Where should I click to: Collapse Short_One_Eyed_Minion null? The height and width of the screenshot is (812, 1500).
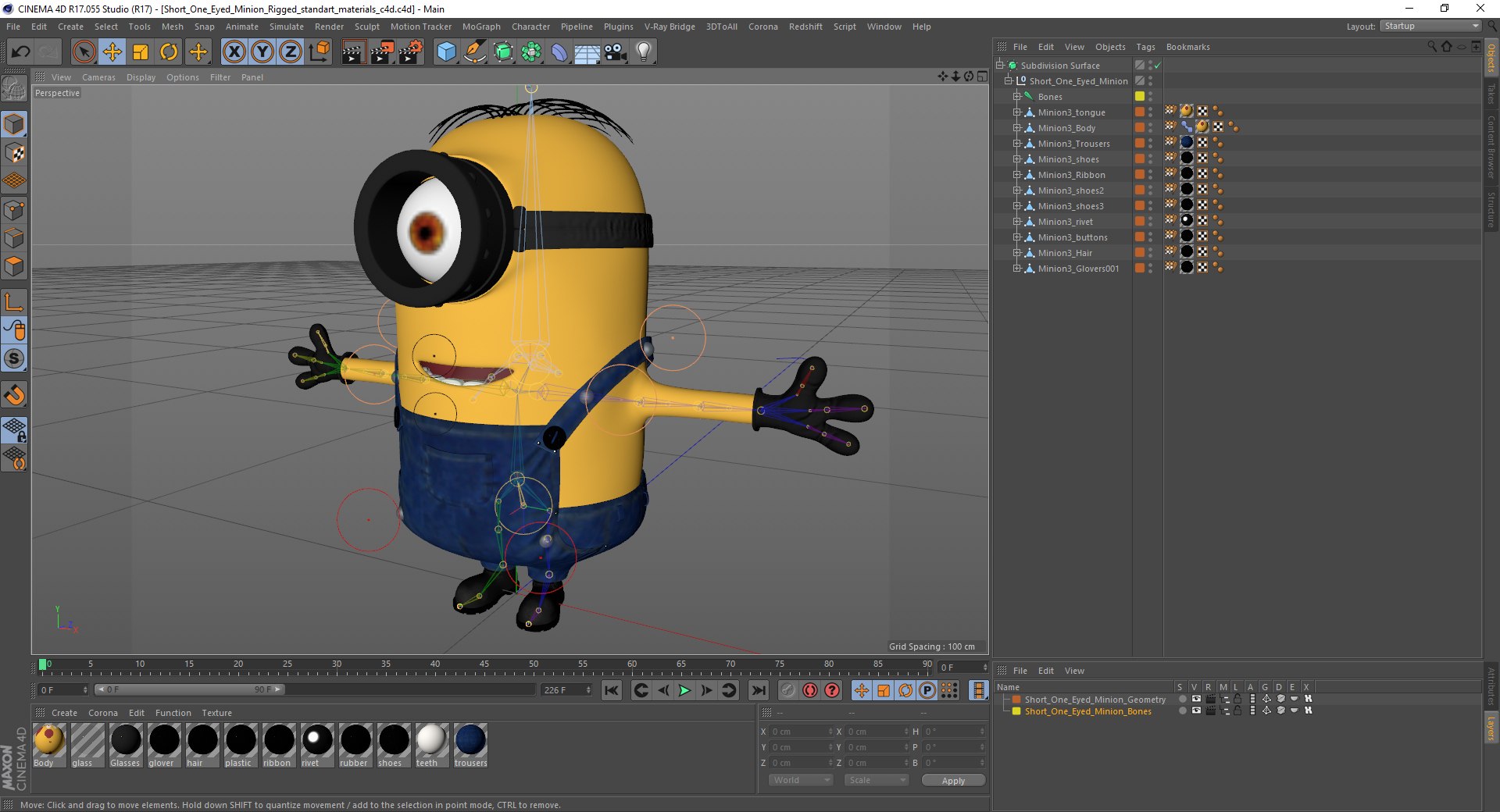click(x=1009, y=81)
